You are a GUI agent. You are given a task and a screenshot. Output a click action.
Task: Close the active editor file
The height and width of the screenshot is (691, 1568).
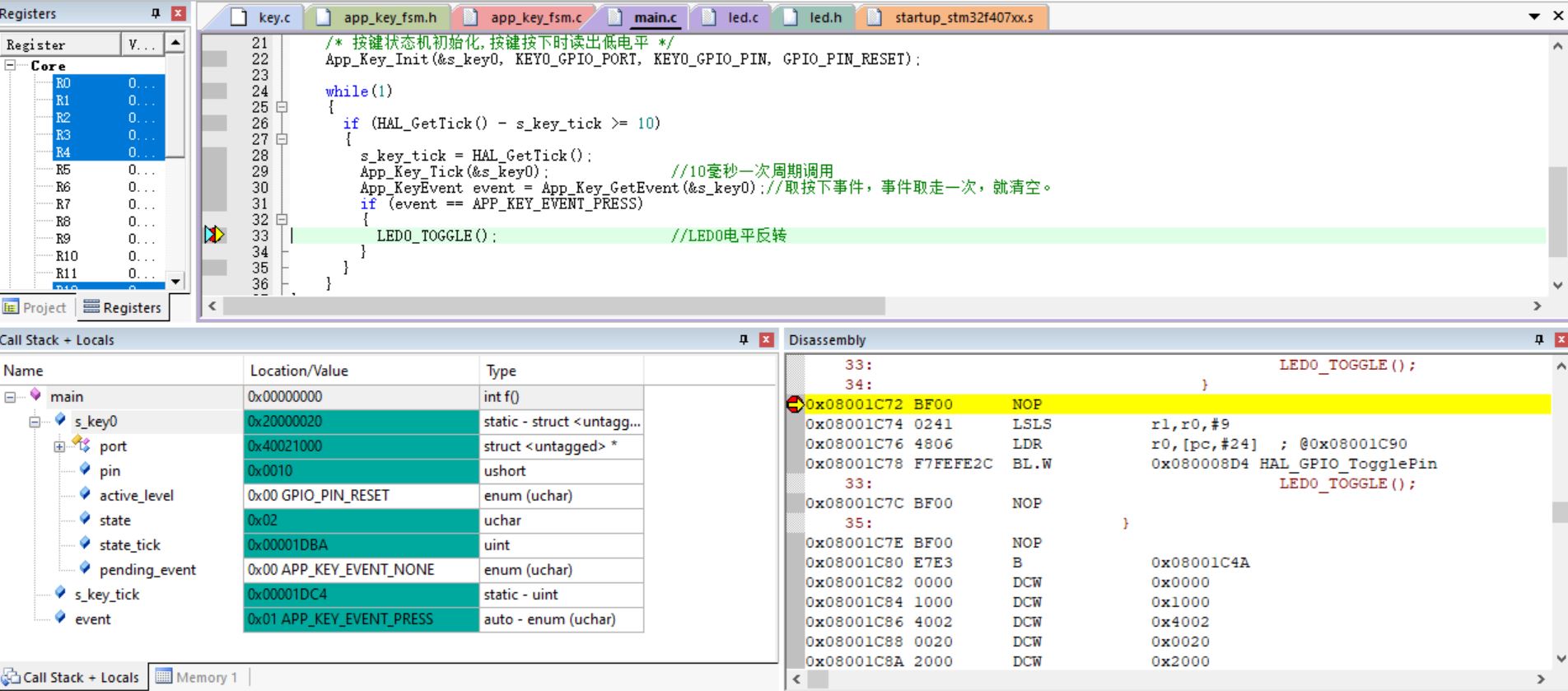(1557, 16)
